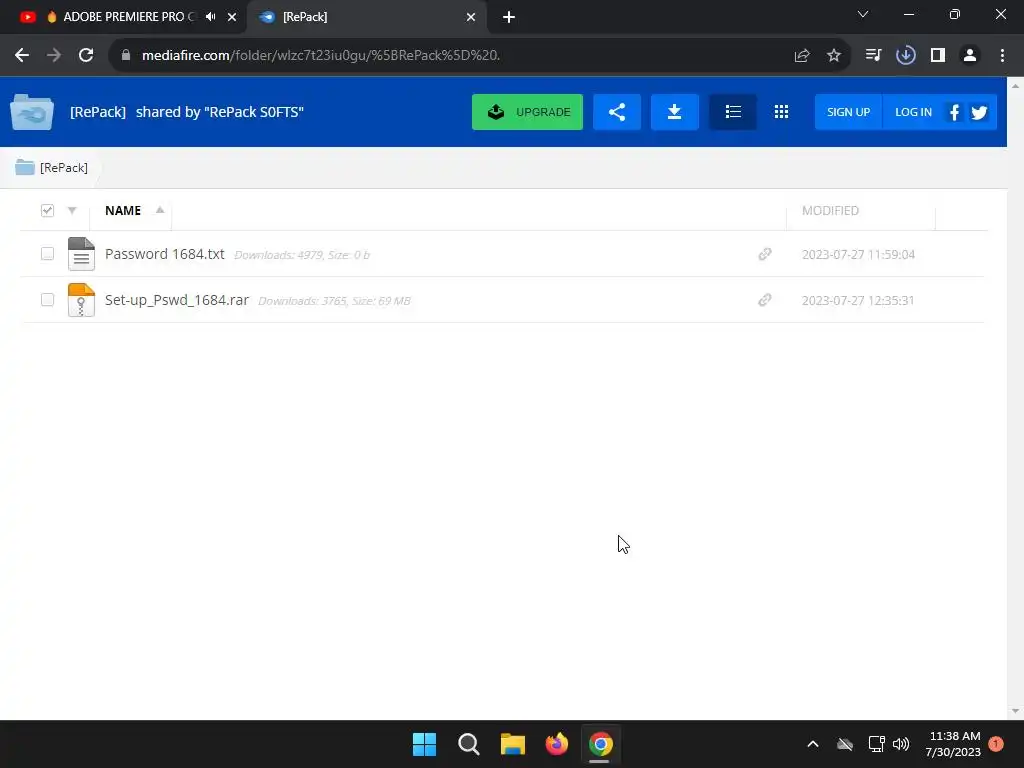
Task: Open the Windows Start menu
Action: click(424, 744)
